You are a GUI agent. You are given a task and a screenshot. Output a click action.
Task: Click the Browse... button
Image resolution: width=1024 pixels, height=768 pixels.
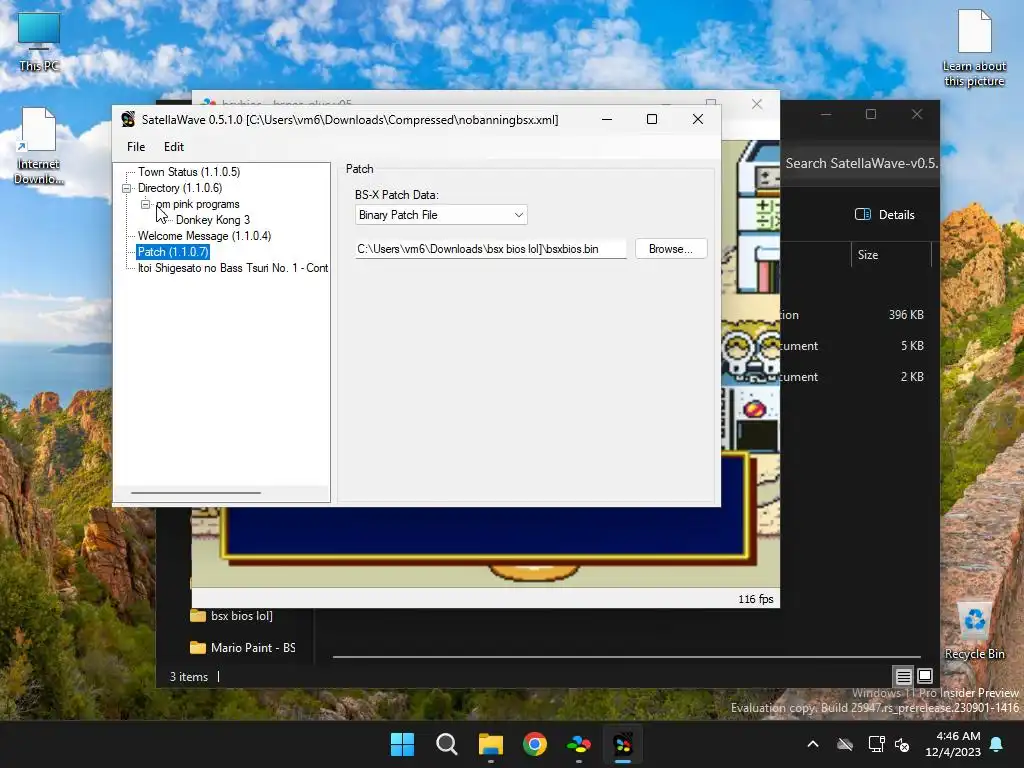(671, 249)
